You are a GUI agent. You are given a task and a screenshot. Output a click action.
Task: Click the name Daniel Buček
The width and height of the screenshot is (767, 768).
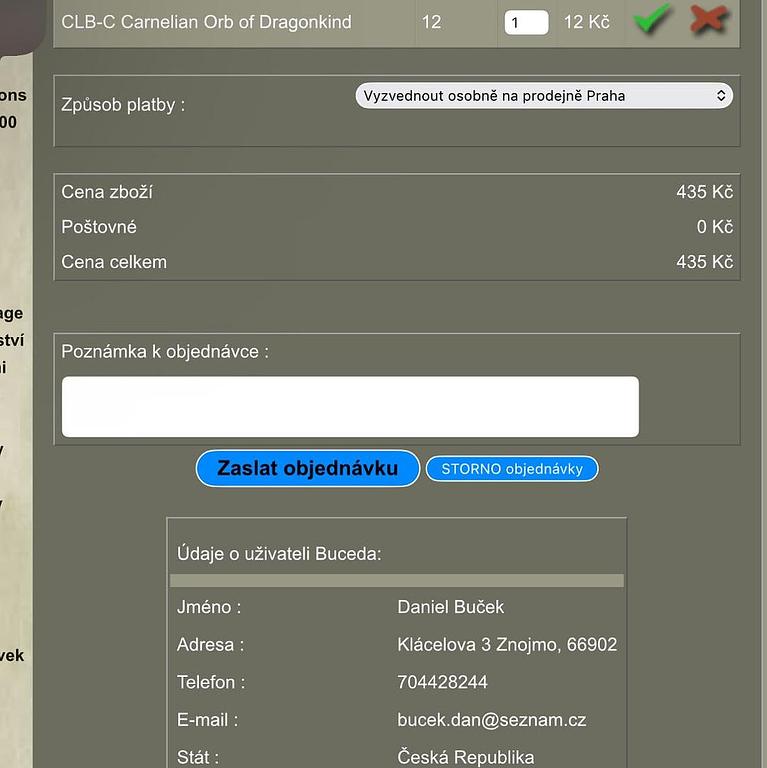pos(450,607)
